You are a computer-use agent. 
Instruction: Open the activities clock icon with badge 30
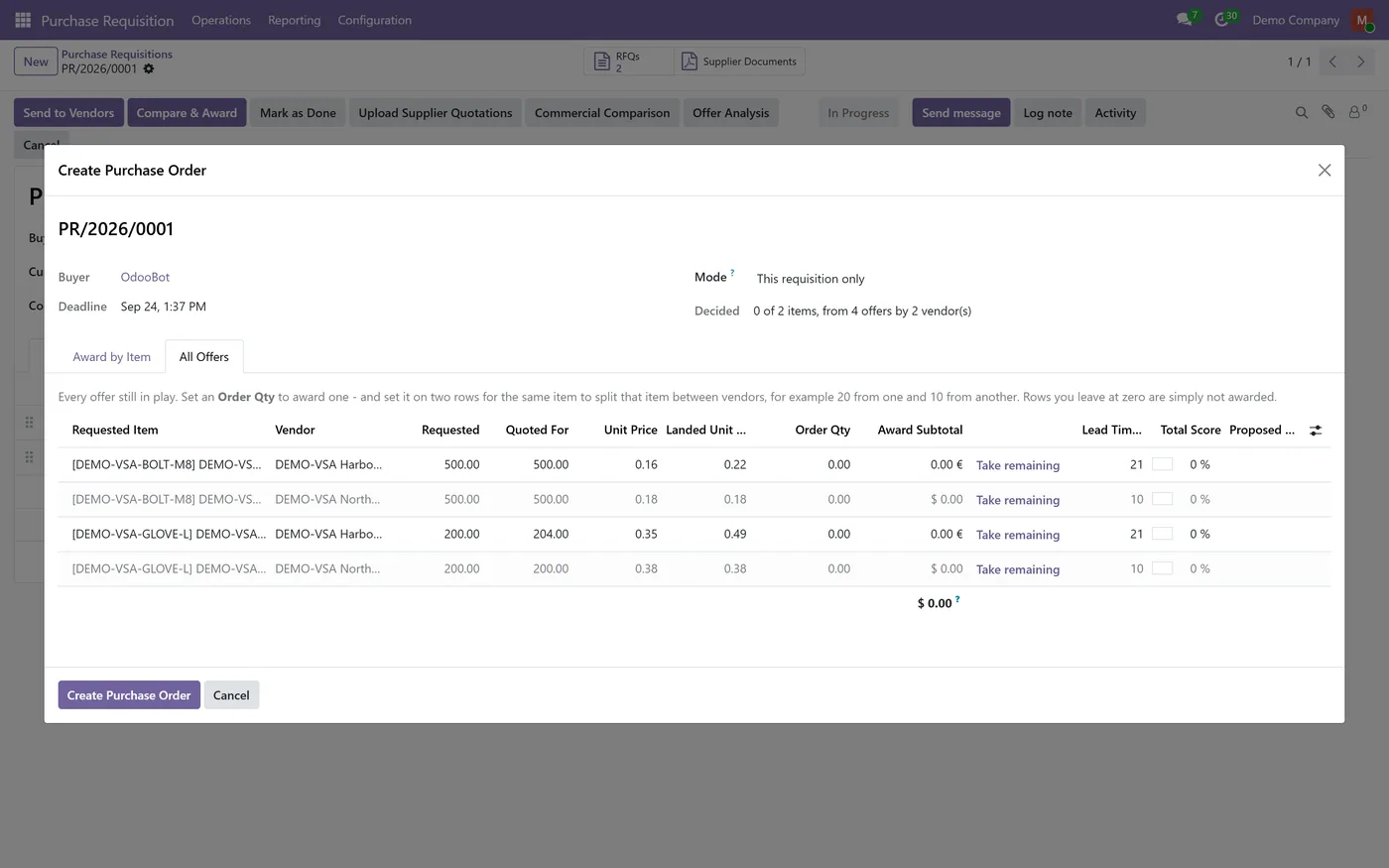click(x=1224, y=19)
